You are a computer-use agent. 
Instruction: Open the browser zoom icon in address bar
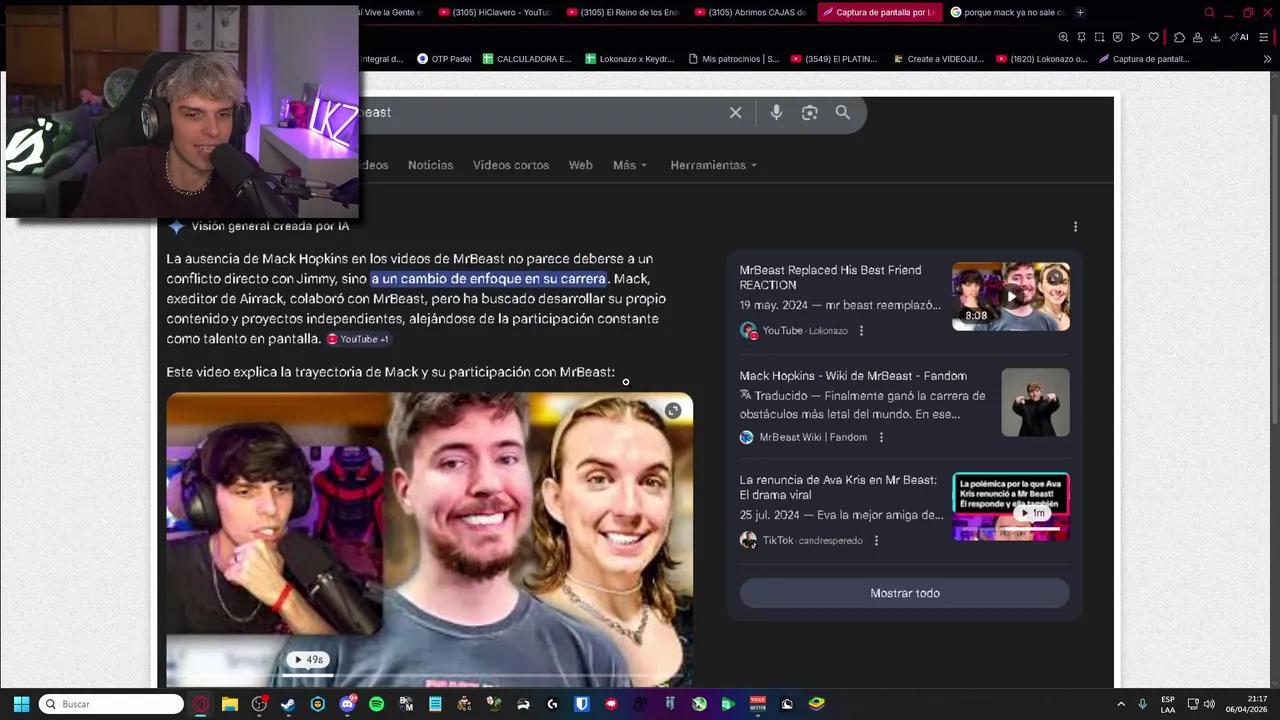coord(1063,37)
